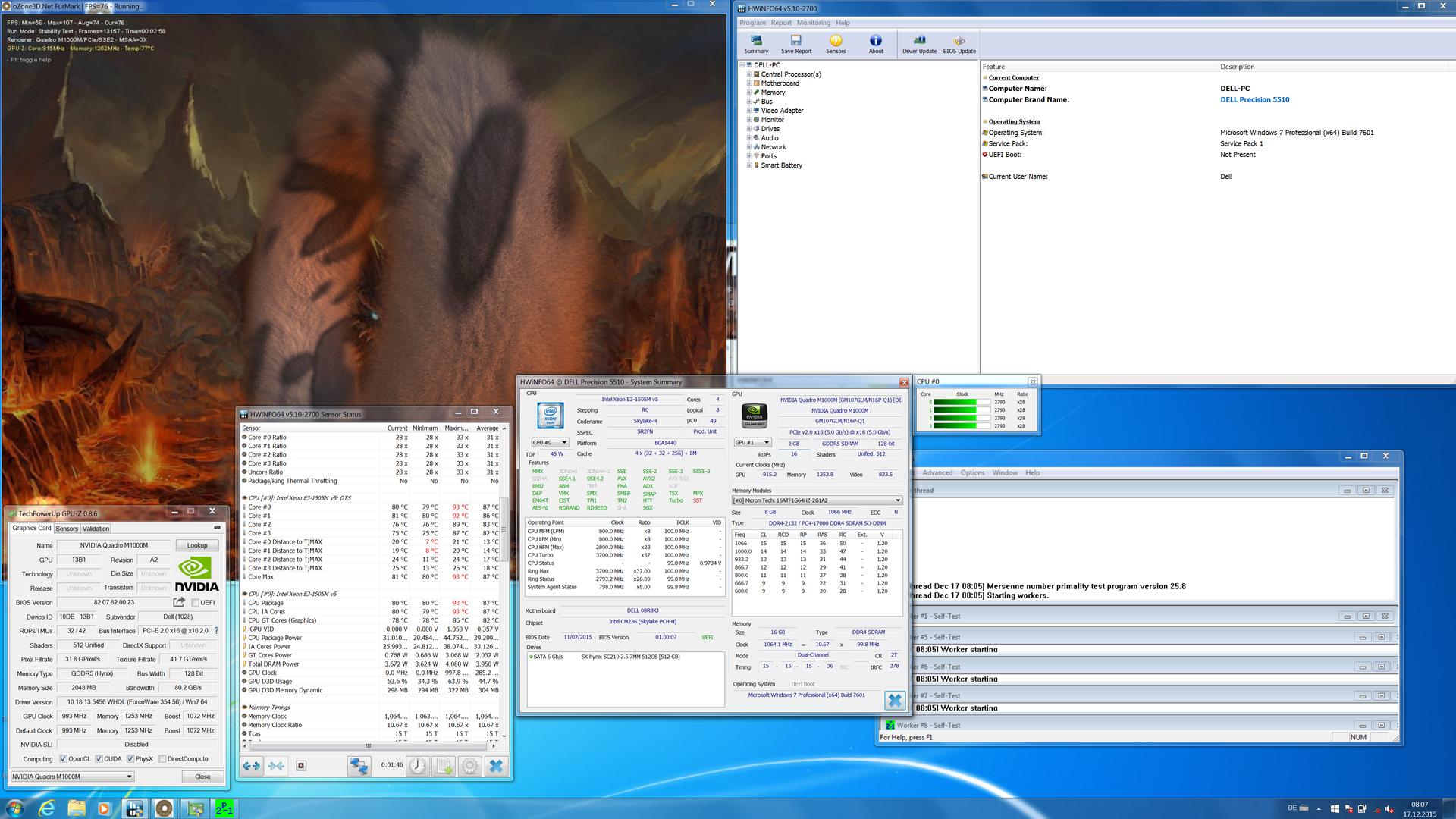The image size is (1456, 819).
Task: Open Internet Explorer from the taskbar
Action: 47,808
